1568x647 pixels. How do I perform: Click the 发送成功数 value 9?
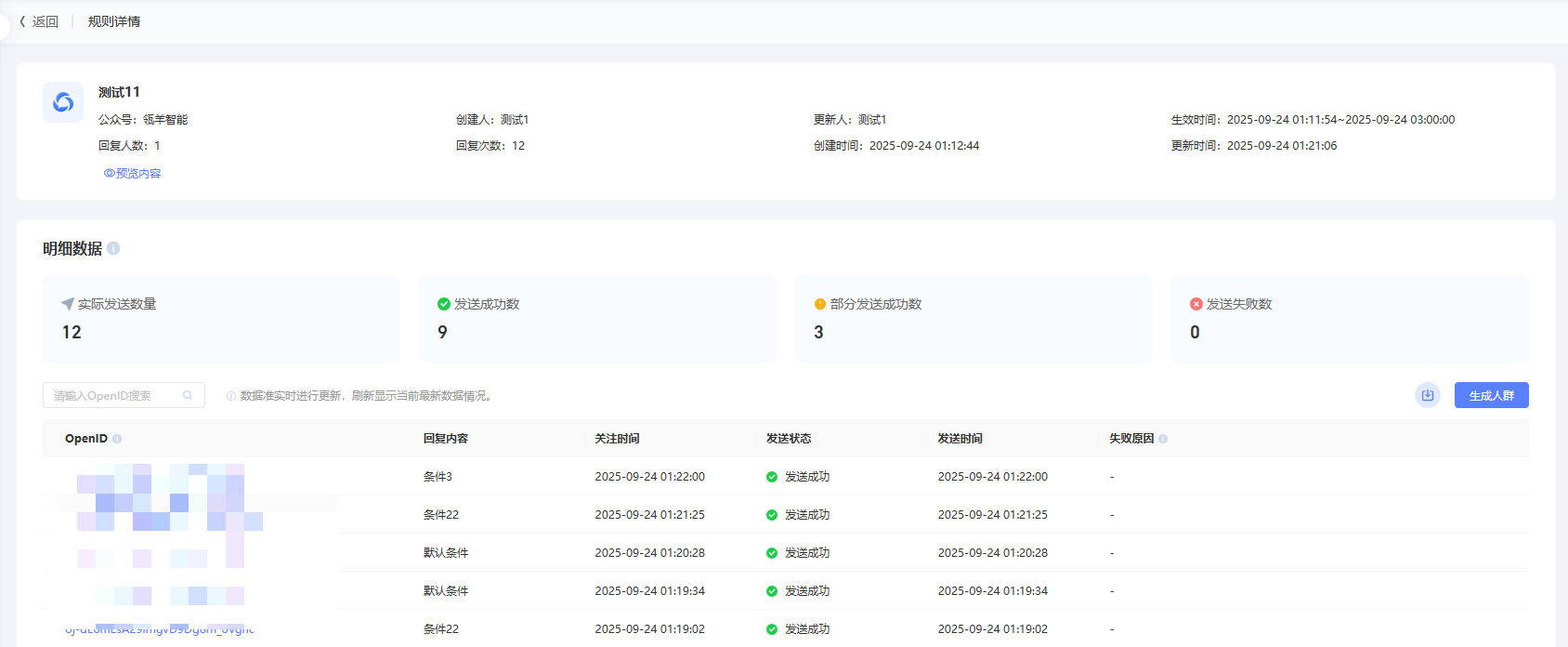point(442,333)
